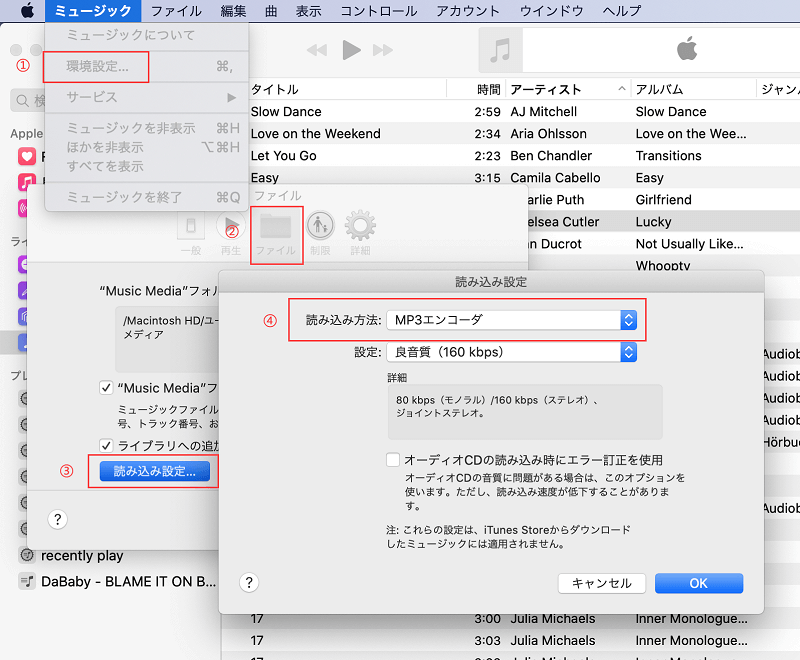Open the 設定 良音質 (160 kbps) dropdown
The height and width of the screenshot is (660, 800).
pyautogui.click(x=512, y=352)
